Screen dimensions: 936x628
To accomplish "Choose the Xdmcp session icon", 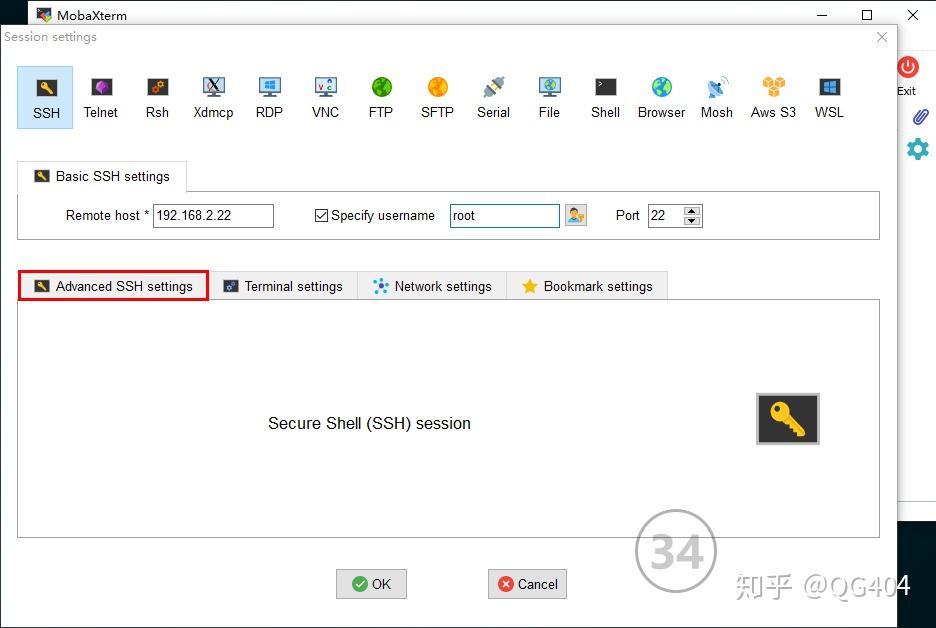I will click(x=213, y=97).
